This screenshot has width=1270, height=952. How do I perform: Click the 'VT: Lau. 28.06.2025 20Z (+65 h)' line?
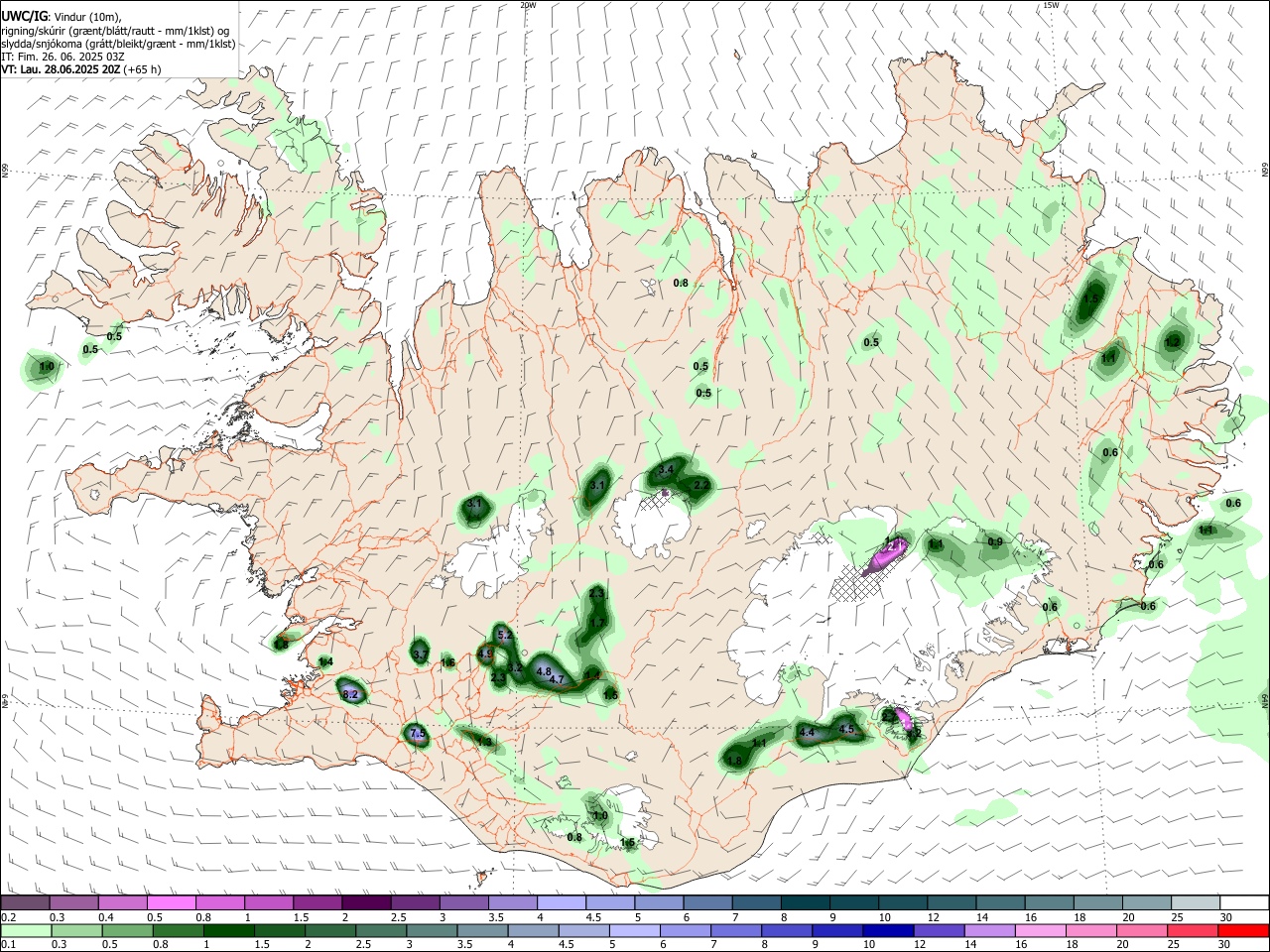point(81,69)
